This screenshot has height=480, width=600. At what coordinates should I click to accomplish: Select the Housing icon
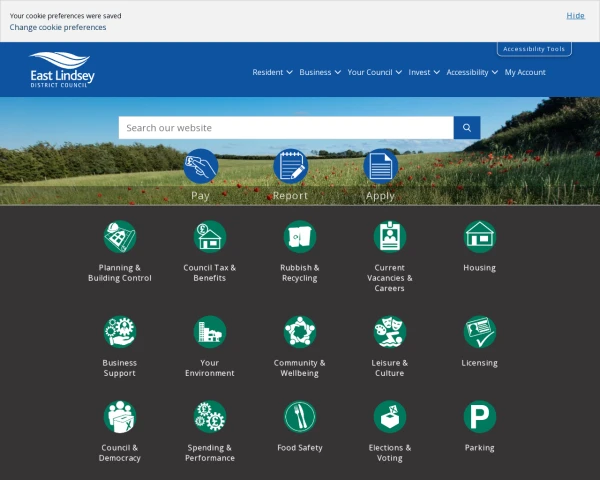[x=480, y=236]
